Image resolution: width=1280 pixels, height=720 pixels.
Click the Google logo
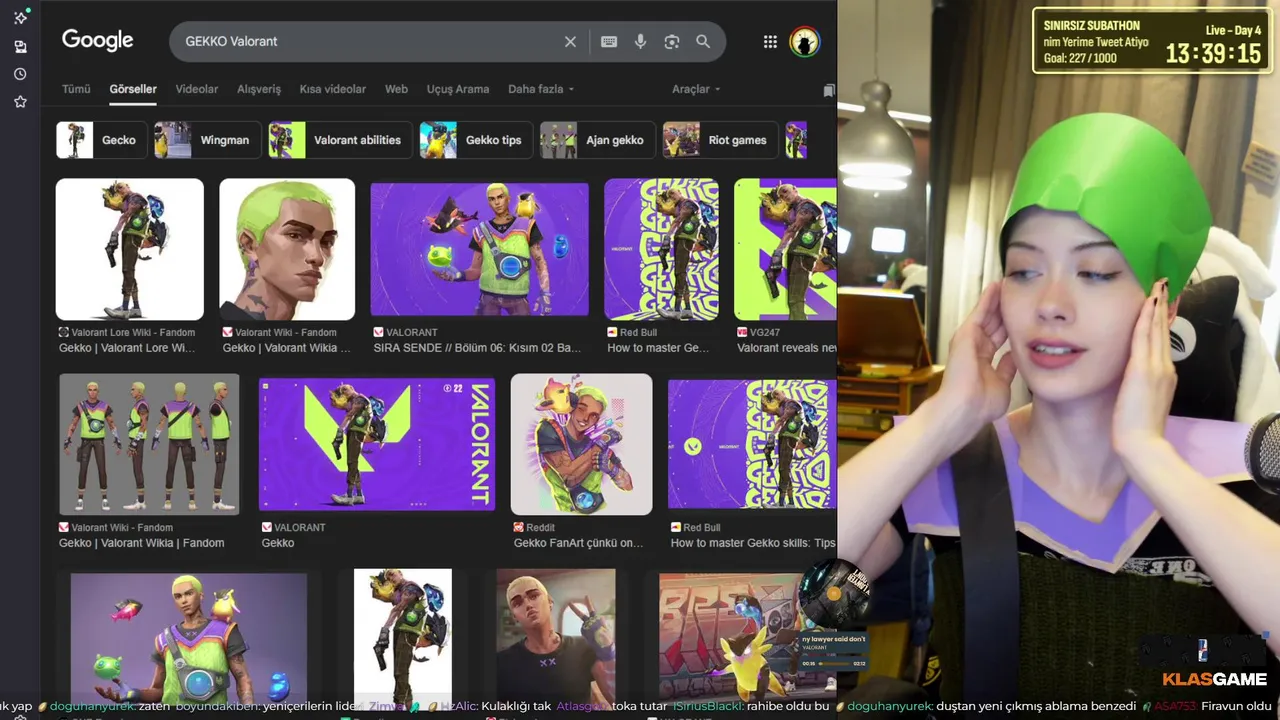click(x=97, y=40)
